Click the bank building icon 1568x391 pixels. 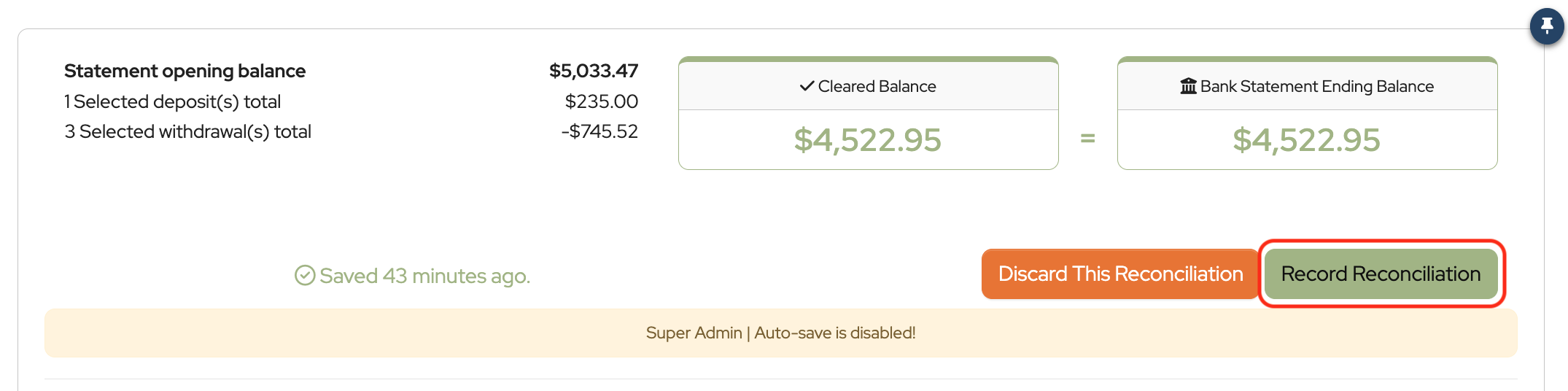1188,86
